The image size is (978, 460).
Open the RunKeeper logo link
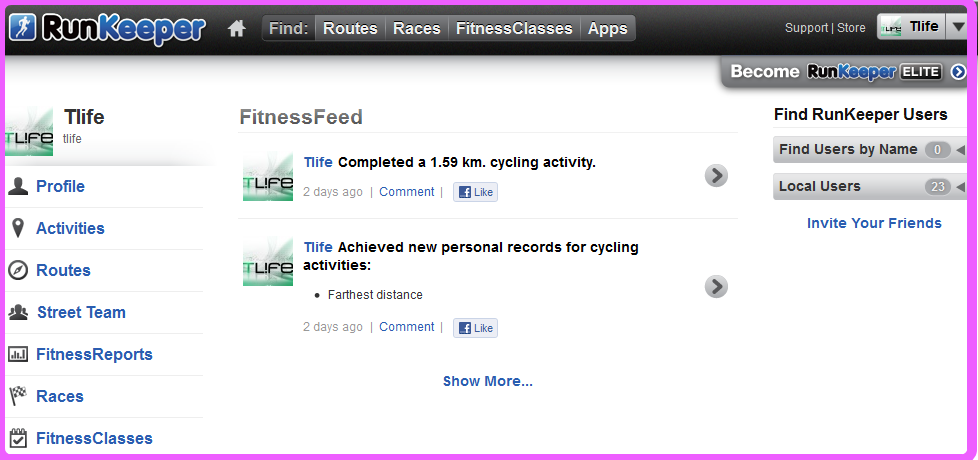107,29
